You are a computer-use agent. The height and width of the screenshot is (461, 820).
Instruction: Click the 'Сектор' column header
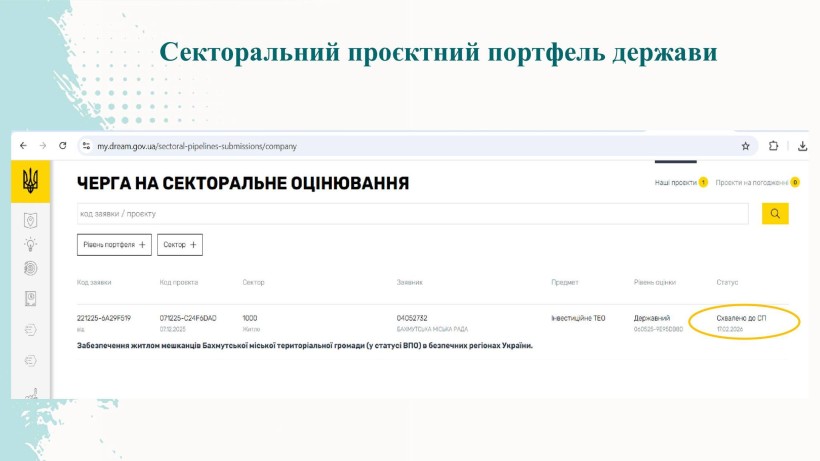click(254, 282)
